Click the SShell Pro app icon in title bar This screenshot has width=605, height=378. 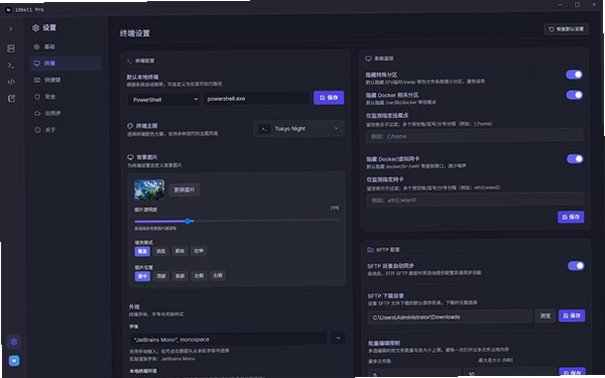[8, 10]
